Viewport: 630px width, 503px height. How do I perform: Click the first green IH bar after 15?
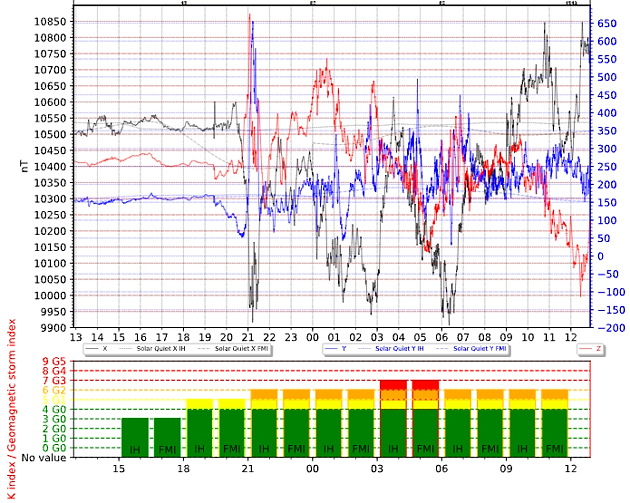click(x=135, y=436)
